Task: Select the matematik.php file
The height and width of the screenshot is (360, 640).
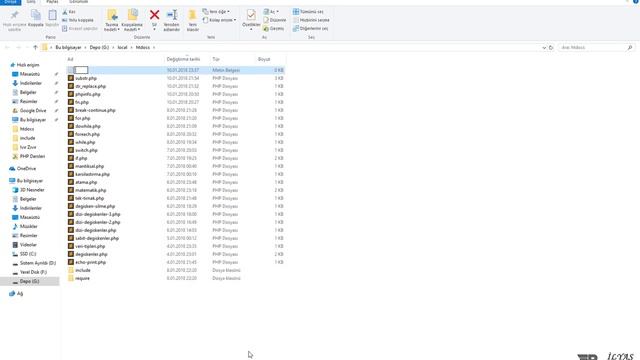Action: (91, 190)
